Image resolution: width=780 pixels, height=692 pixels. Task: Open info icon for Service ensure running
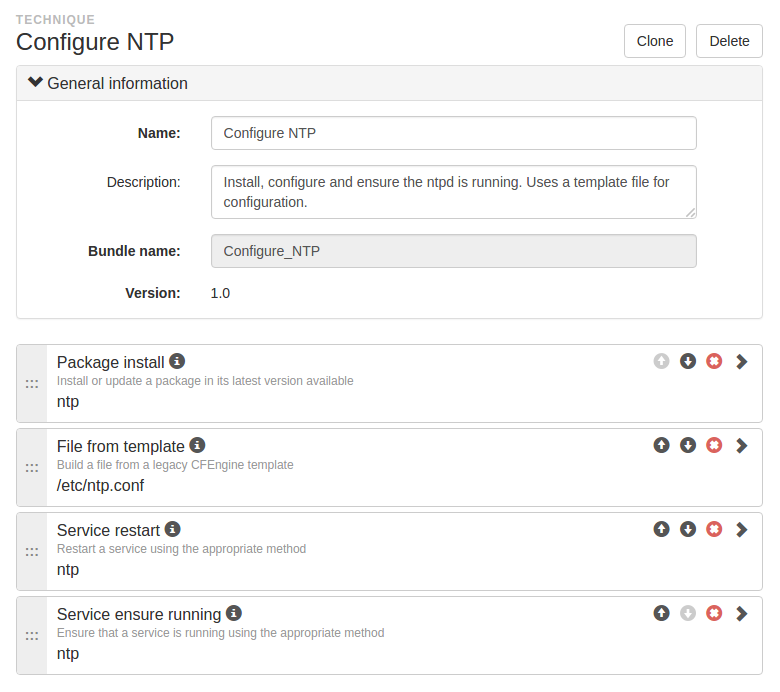[x=234, y=613]
